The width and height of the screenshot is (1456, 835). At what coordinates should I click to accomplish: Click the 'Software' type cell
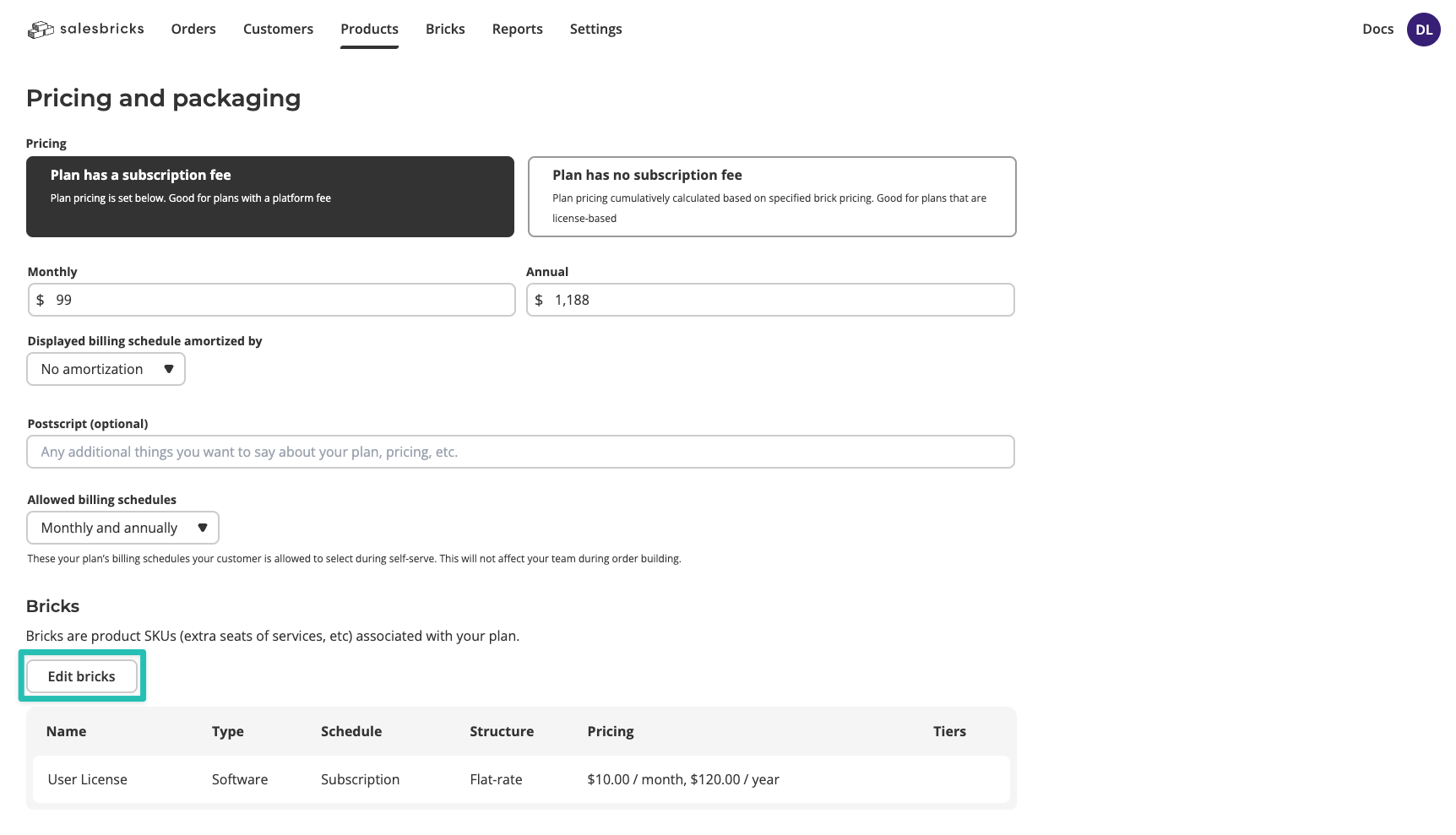tap(240, 779)
